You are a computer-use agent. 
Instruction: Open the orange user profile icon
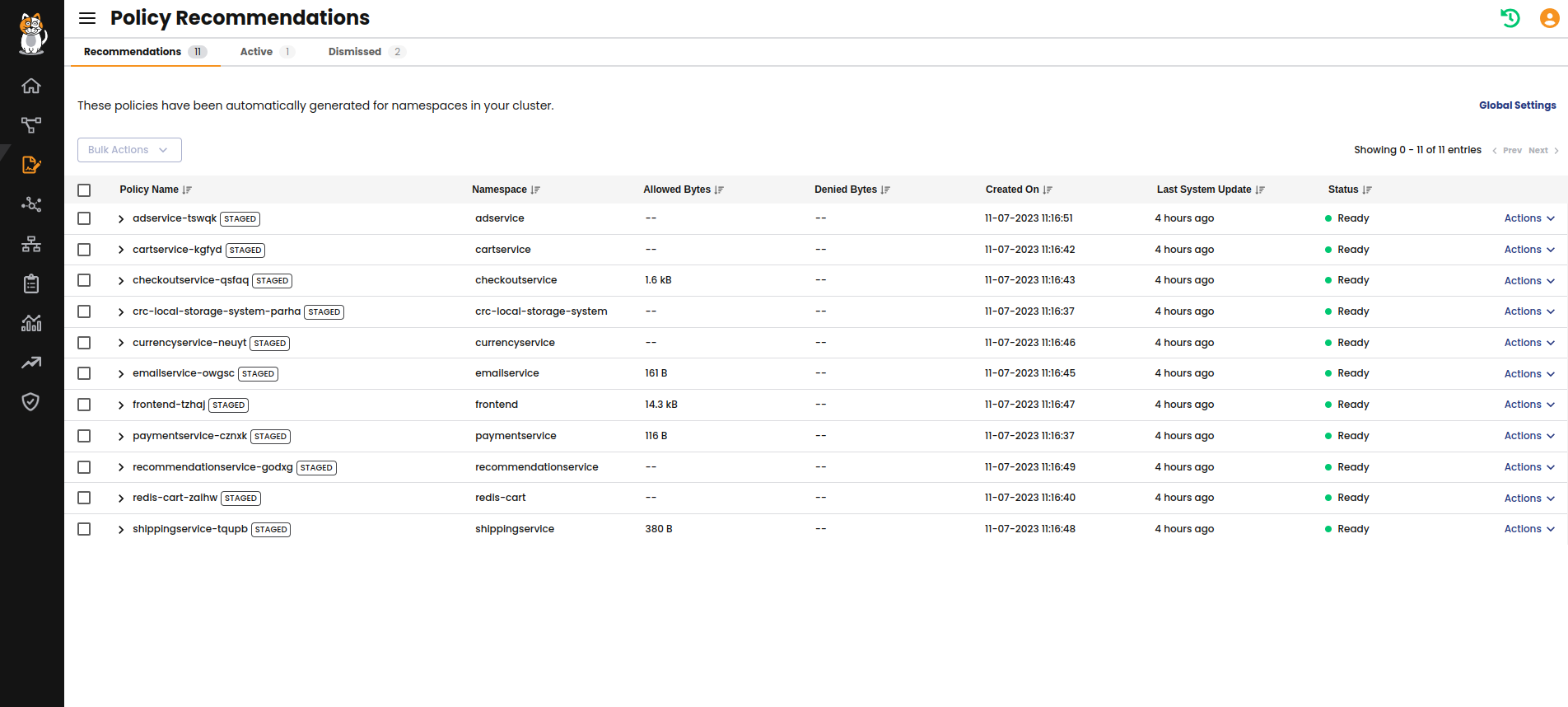(1549, 18)
